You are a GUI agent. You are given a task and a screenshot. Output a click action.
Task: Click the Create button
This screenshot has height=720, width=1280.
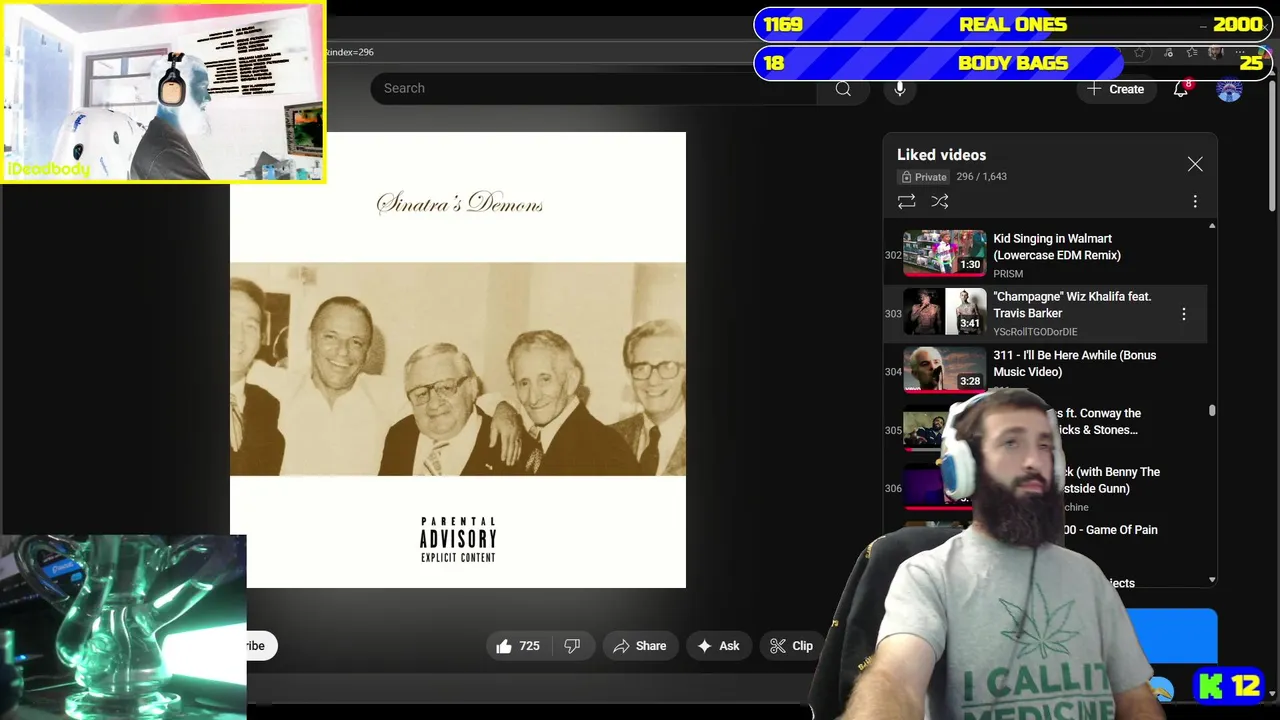(x=1116, y=89)
